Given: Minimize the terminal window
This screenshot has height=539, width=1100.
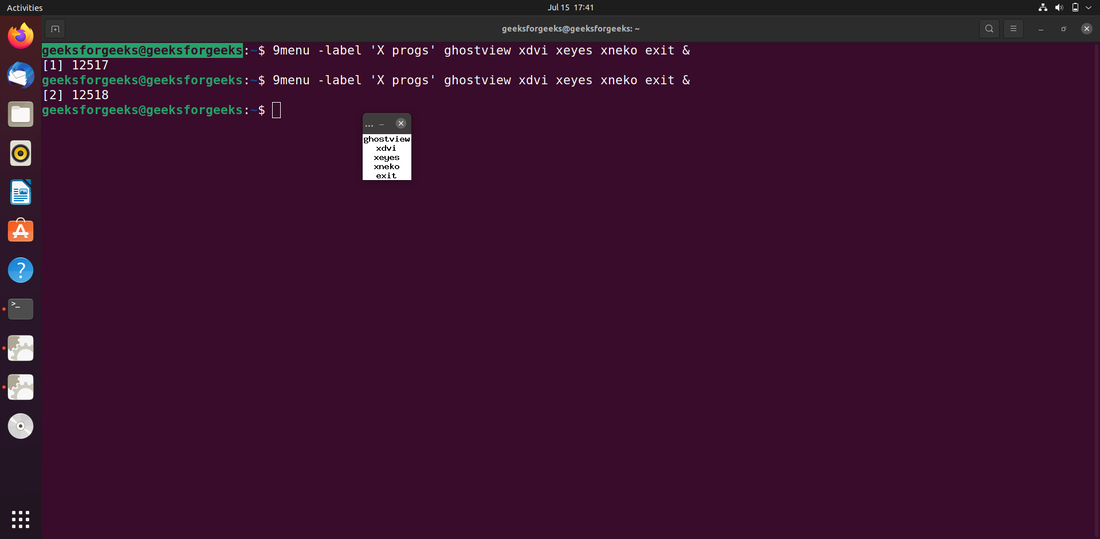Looking at the screenshot, I should (1041, 29).
